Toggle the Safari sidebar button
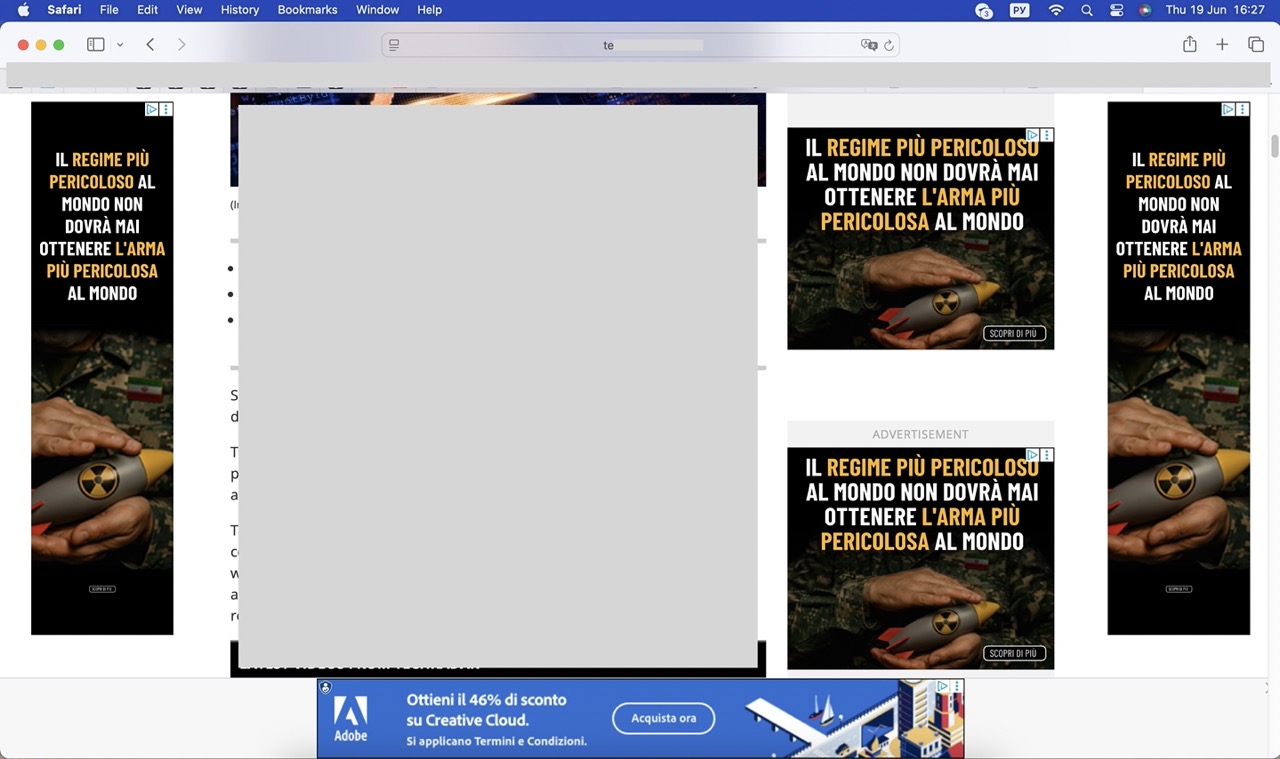Viewport: 1280px width, 759px height. point(96,45)
